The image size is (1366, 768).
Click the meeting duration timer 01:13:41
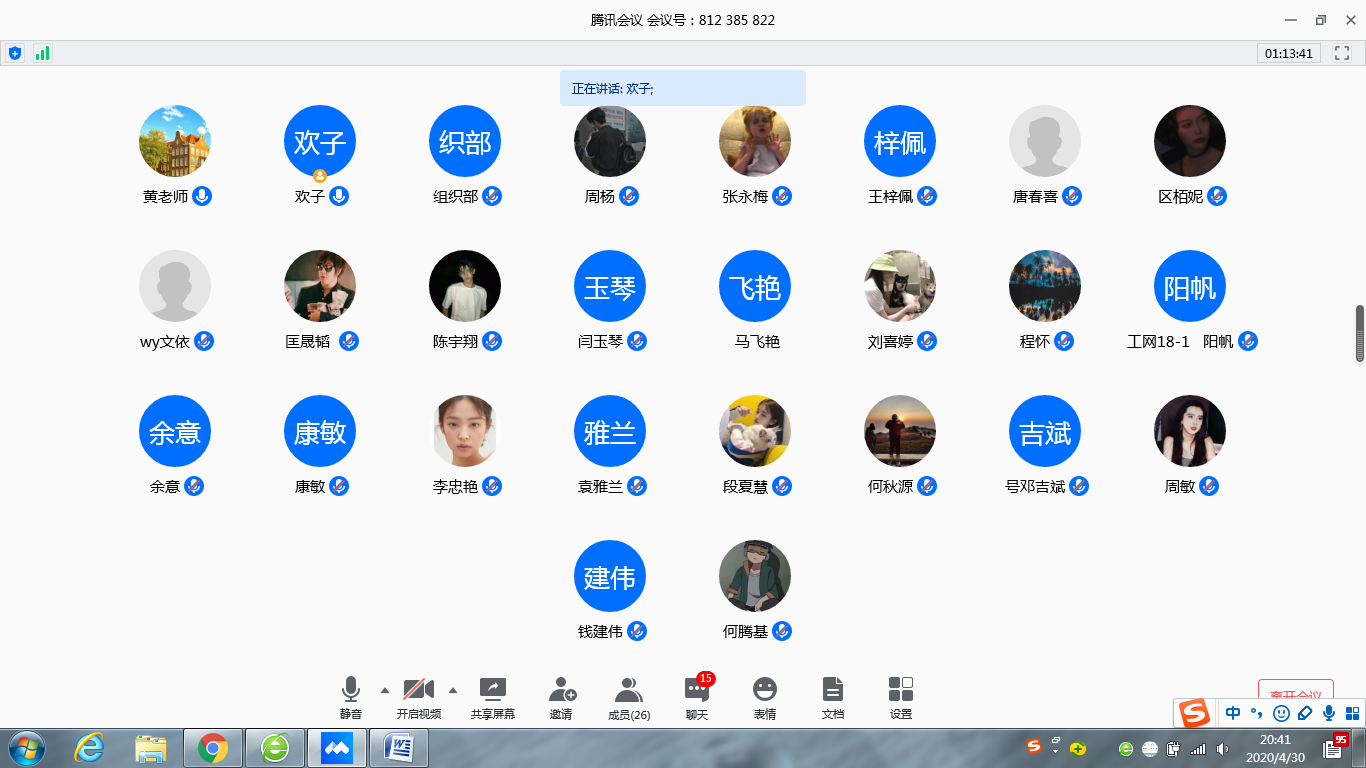(1288, 53)
